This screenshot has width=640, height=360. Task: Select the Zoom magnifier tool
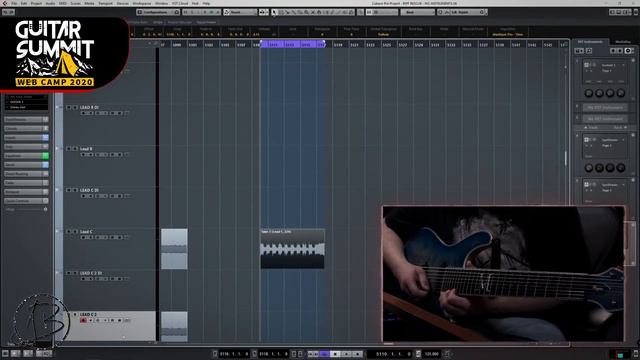tap(307, 12)
